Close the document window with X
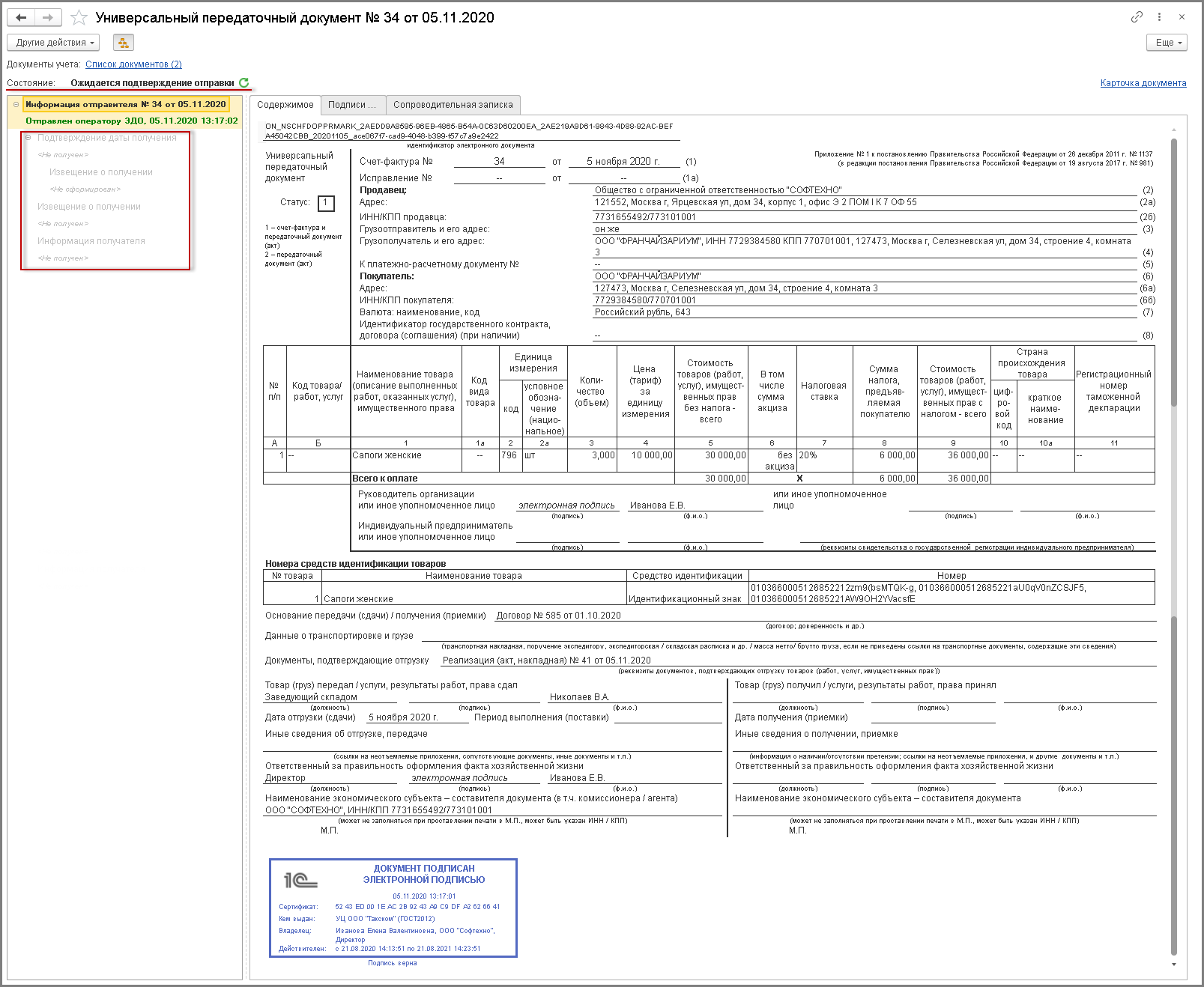The height and width of the screenshot is (987, 1204). pos(1182,16)
